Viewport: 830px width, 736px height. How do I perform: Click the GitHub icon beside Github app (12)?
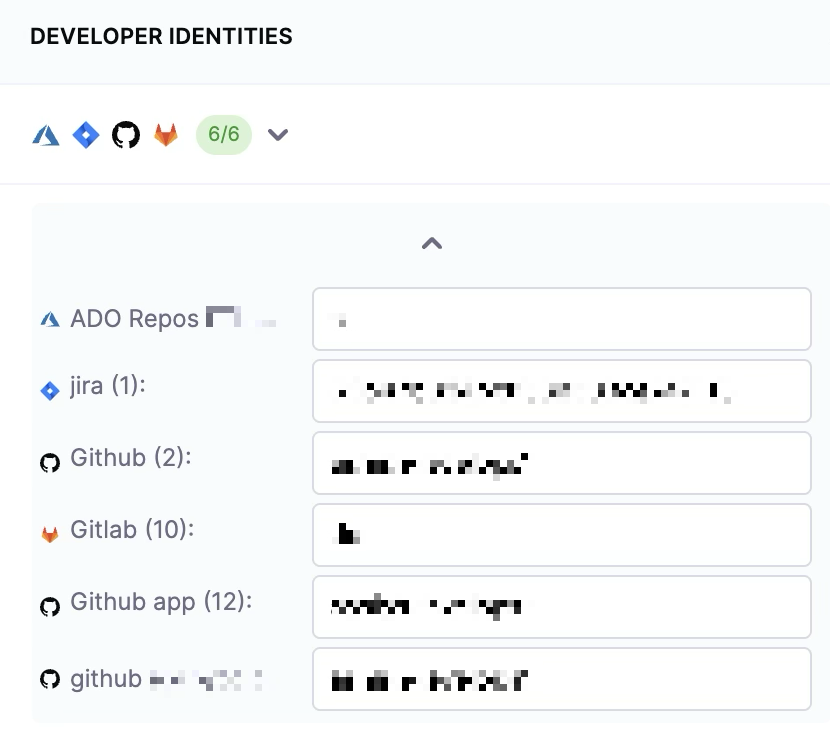(x=50, y=607)
